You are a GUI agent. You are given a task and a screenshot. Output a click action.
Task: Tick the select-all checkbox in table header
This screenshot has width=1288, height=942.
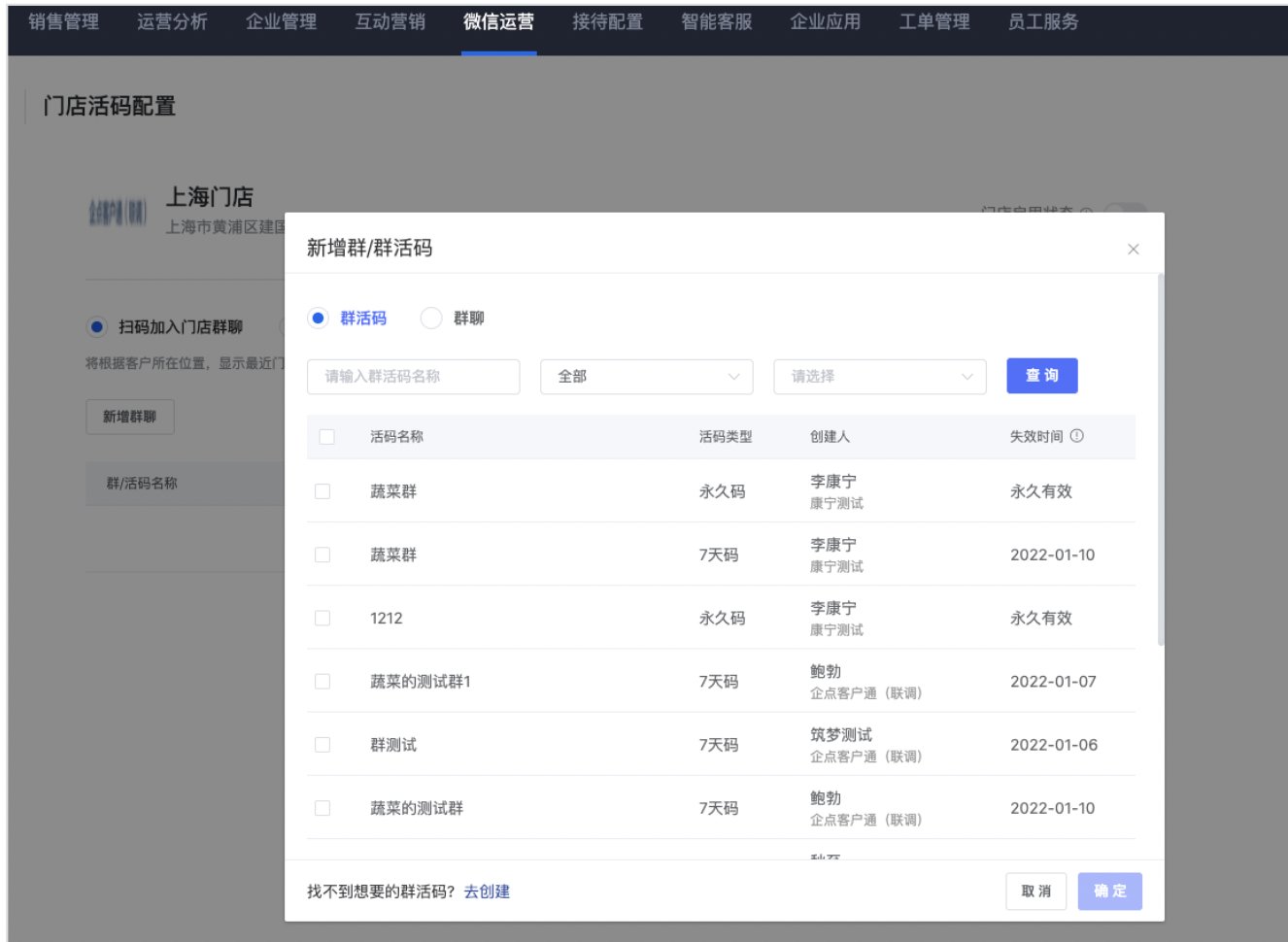tap(326, 437)
